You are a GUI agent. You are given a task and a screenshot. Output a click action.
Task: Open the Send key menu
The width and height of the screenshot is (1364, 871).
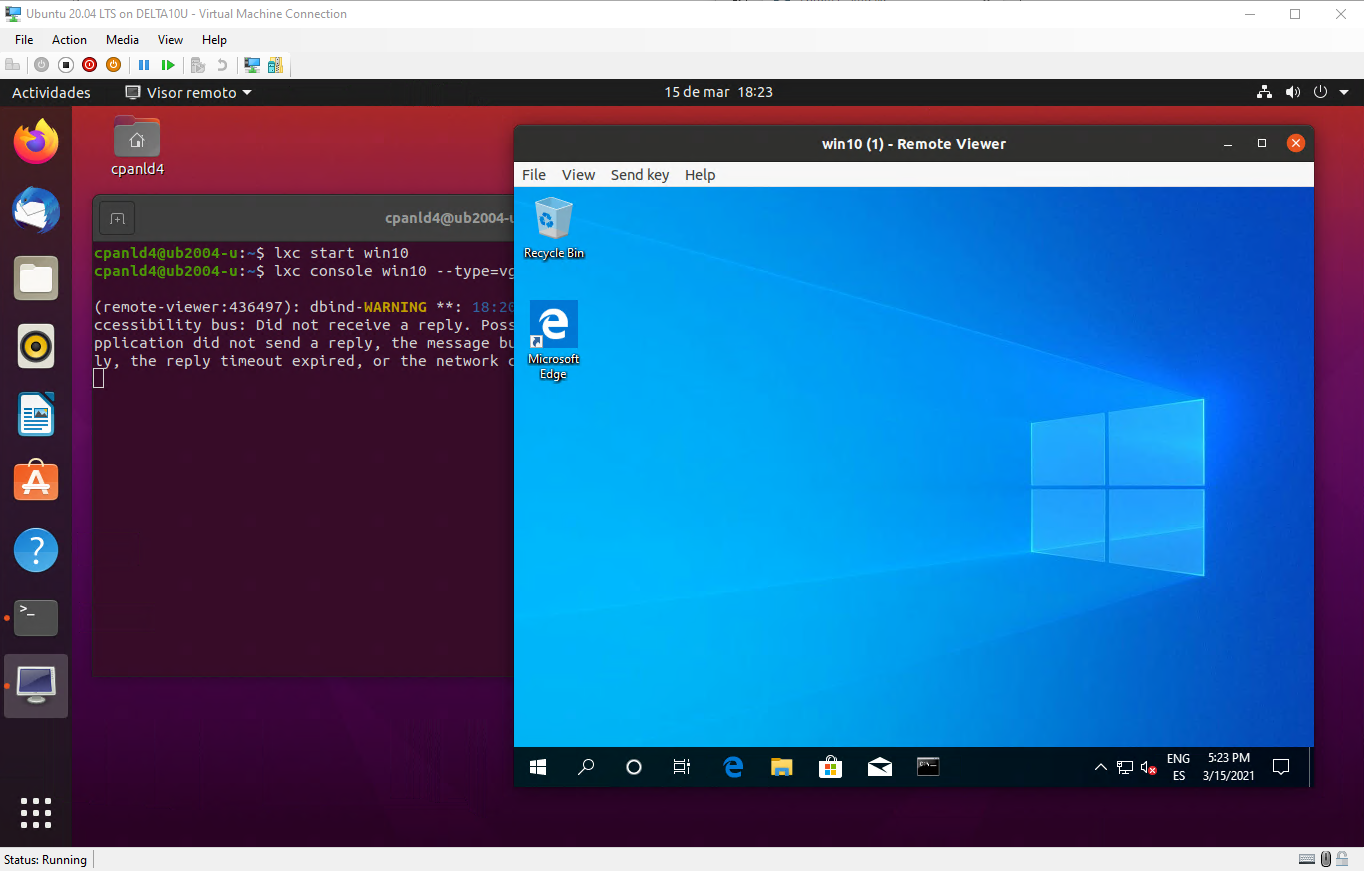639,175
